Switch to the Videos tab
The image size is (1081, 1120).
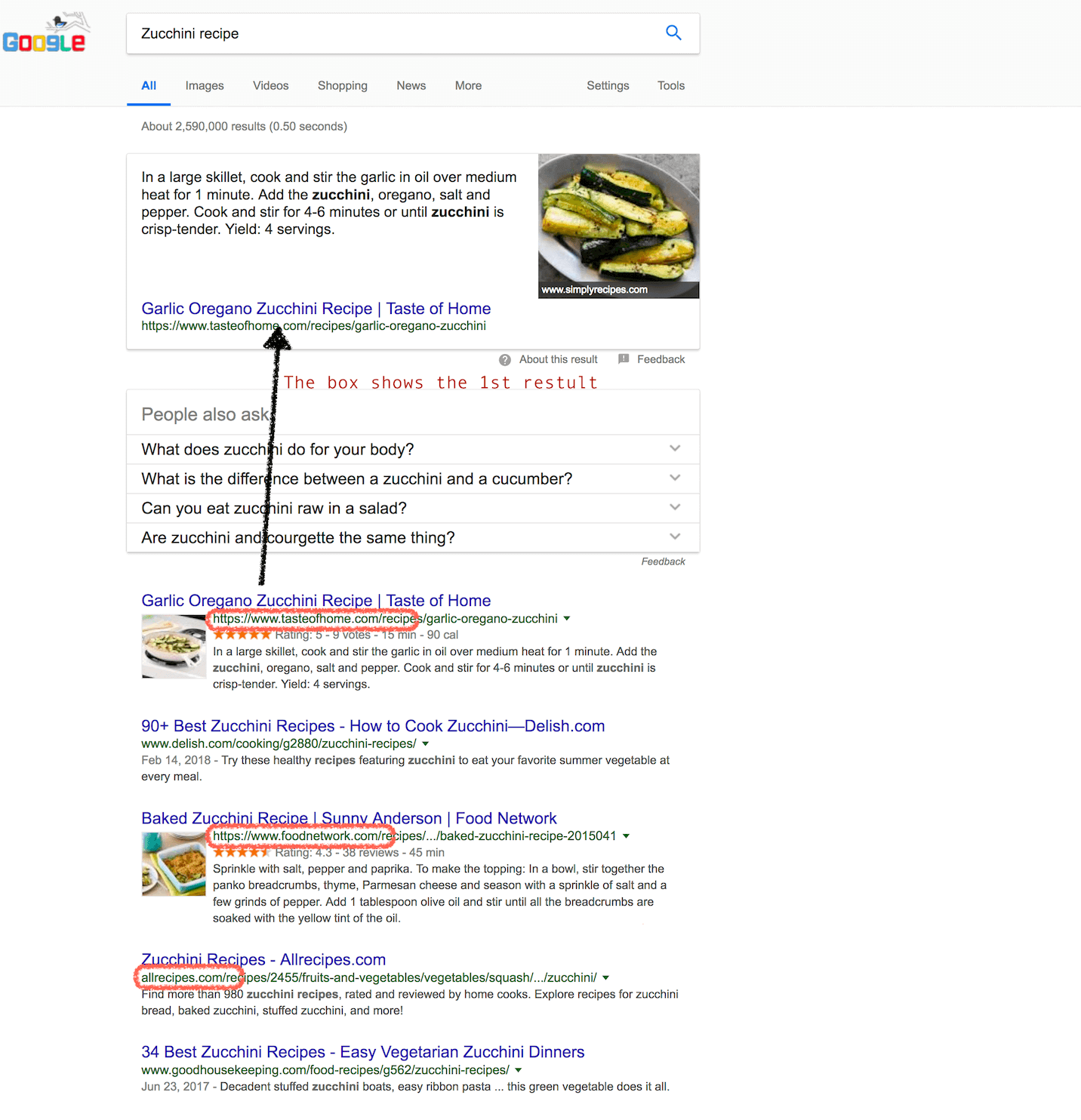click(271, 85)
